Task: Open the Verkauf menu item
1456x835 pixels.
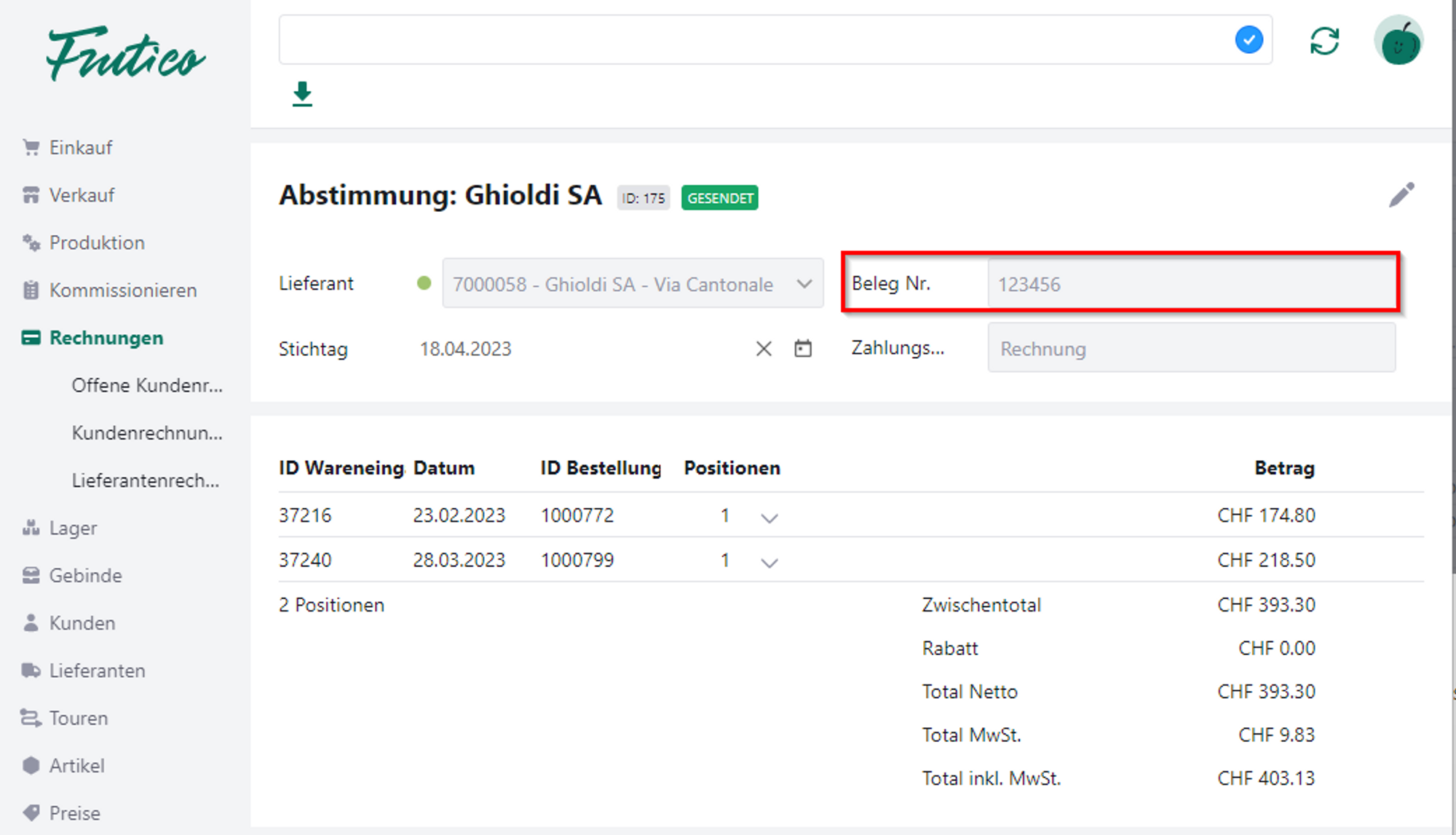Action: pos(82,195)
